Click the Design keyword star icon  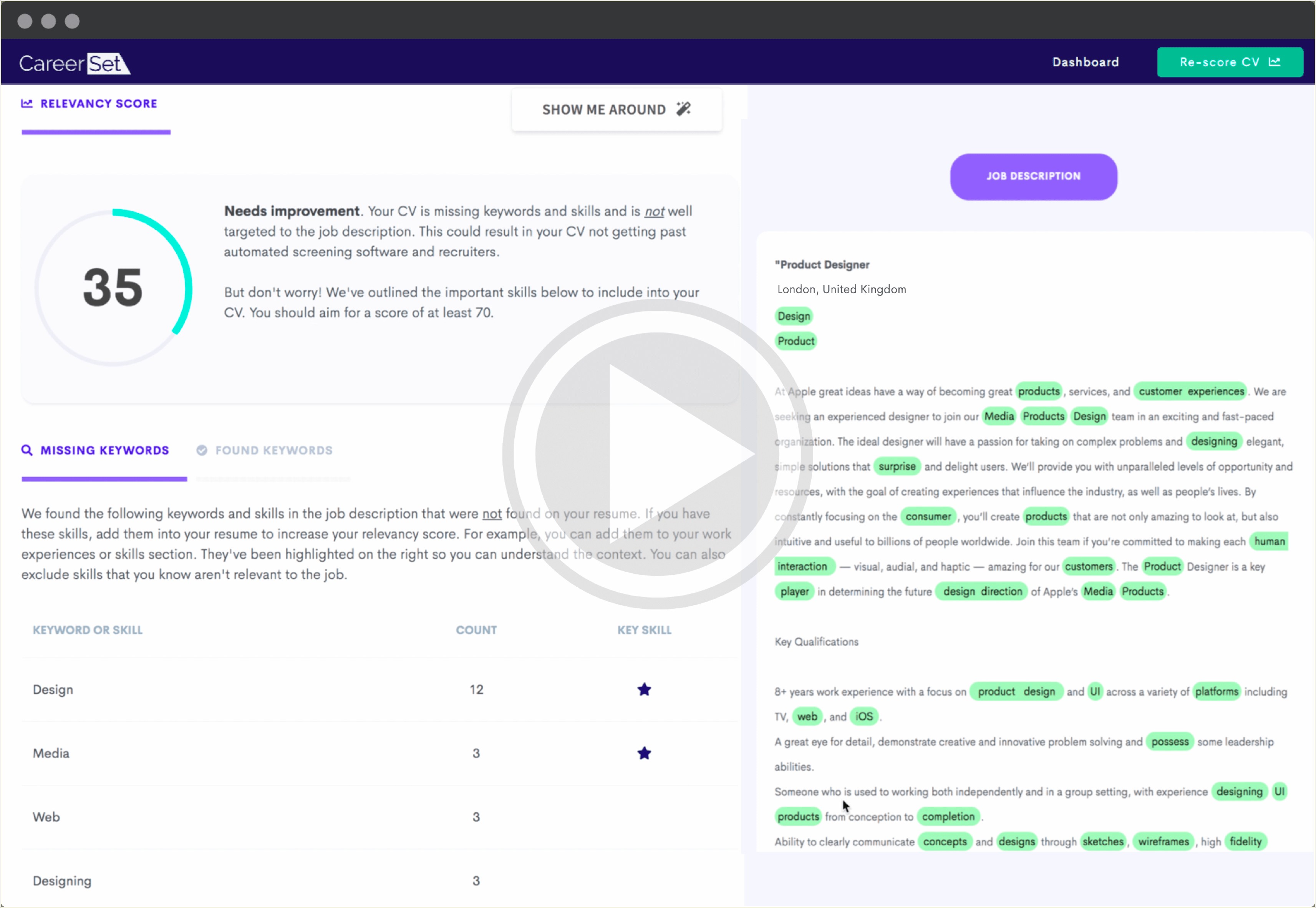click(x=644, y=689)
